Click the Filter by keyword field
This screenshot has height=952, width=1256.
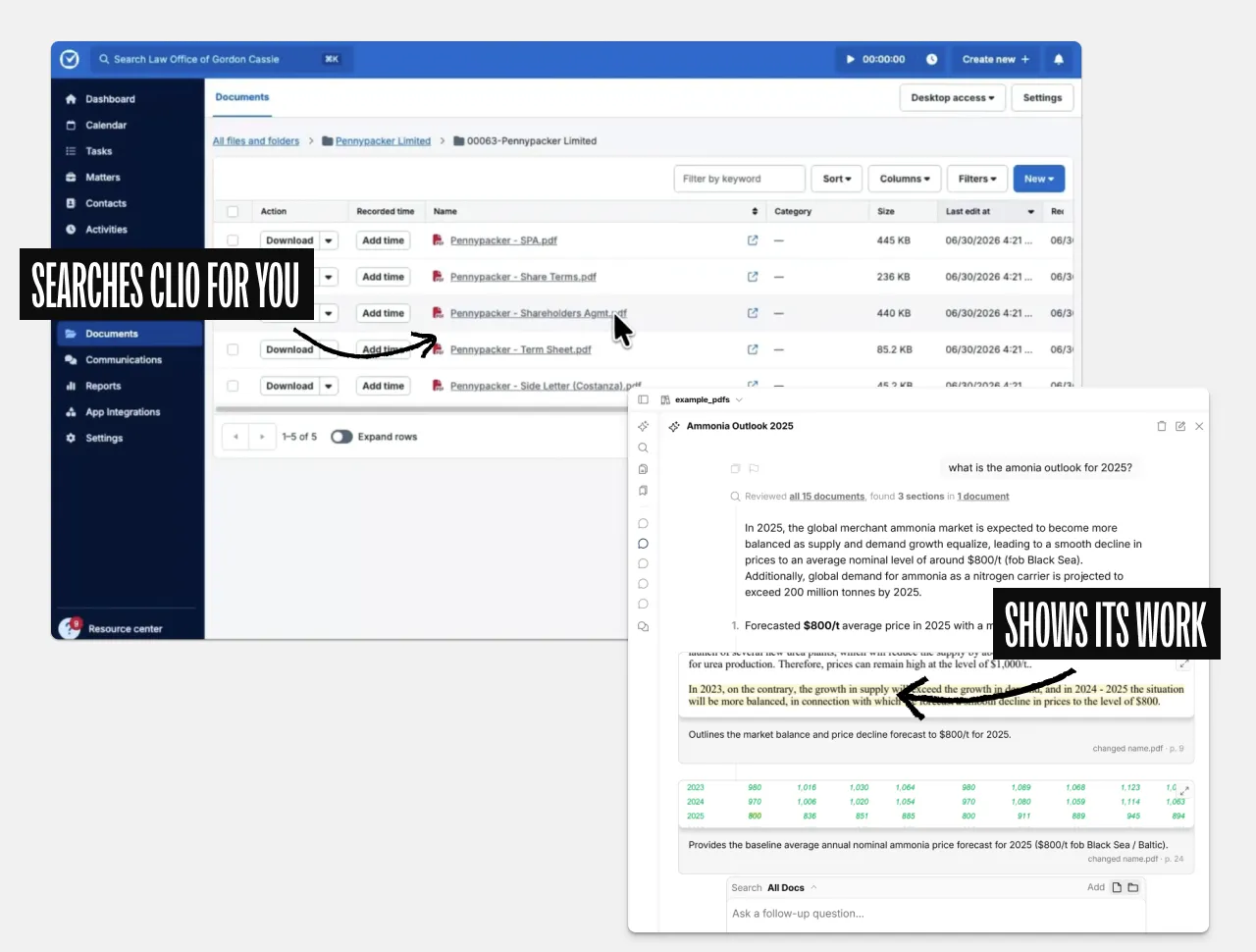tap(740, 179)
